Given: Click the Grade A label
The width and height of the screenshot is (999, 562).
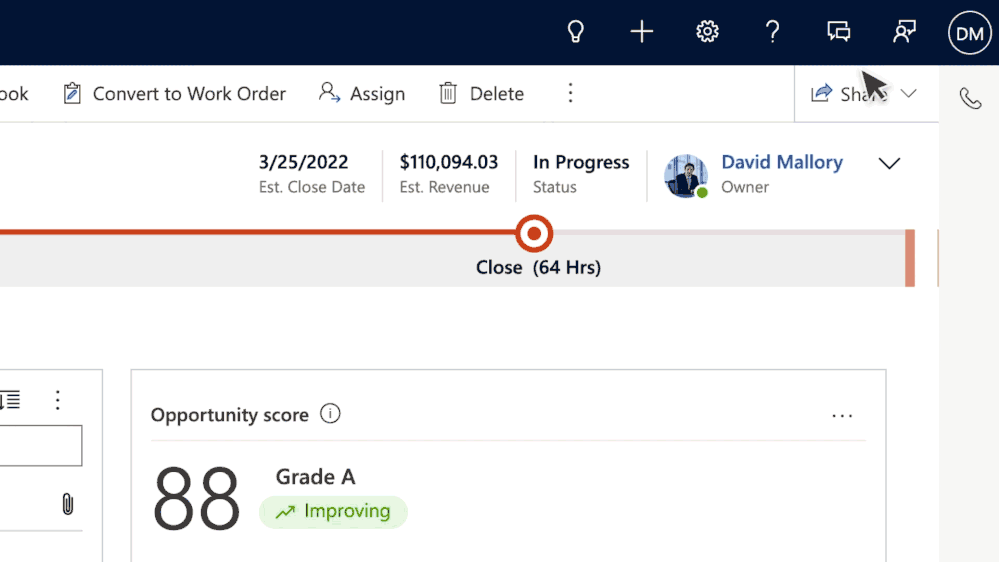Looking at the screenshot, I should click(315, 477).
